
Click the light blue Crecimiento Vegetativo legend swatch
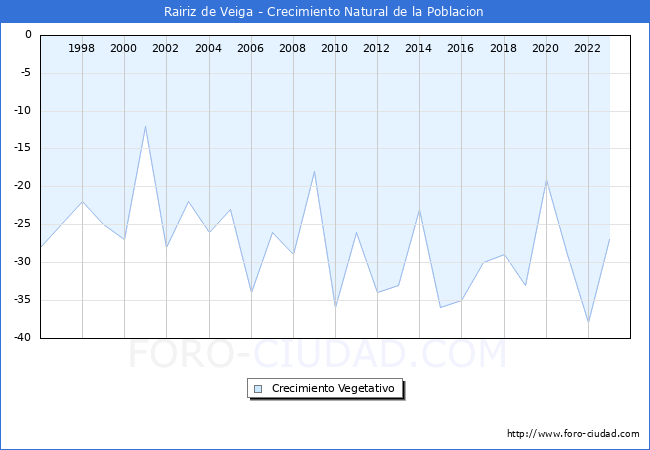258,389
